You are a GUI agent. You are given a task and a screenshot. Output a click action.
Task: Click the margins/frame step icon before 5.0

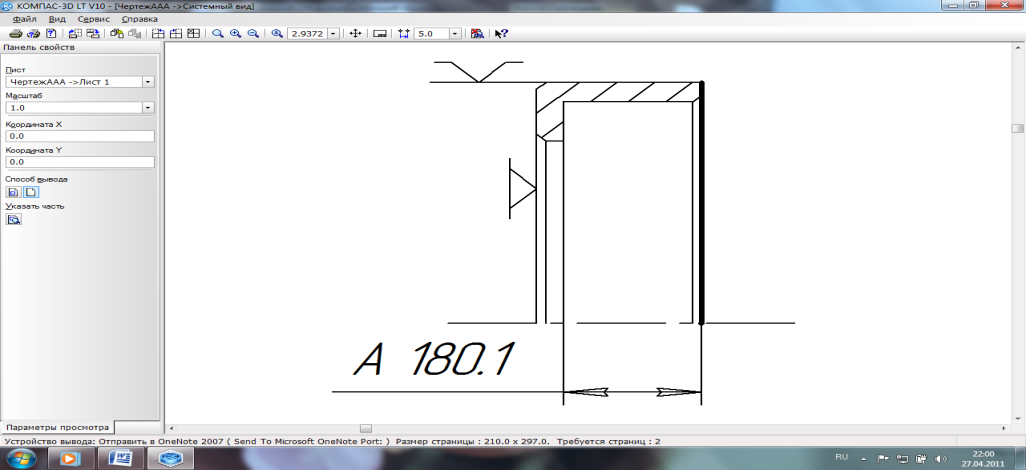click(x=403, y=33)
